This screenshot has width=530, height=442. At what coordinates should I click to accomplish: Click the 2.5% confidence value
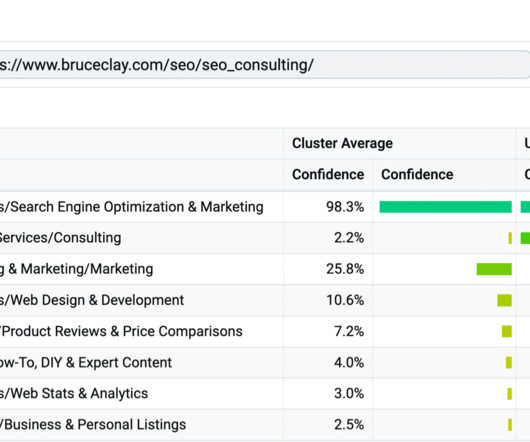point(349,425)
